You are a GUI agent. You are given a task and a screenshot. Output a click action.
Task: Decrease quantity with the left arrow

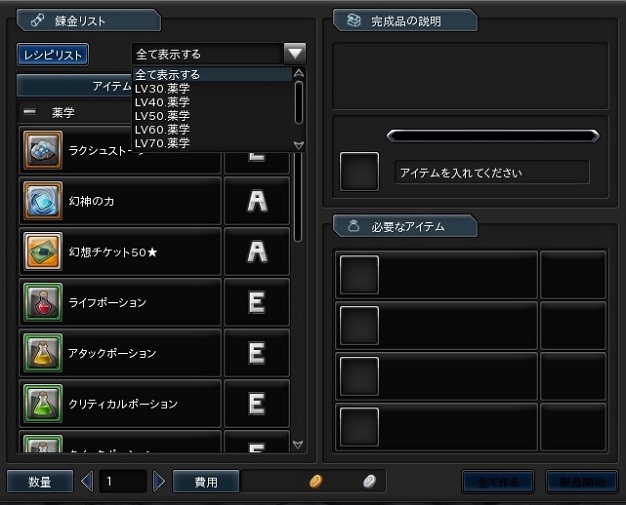[86, 482]
